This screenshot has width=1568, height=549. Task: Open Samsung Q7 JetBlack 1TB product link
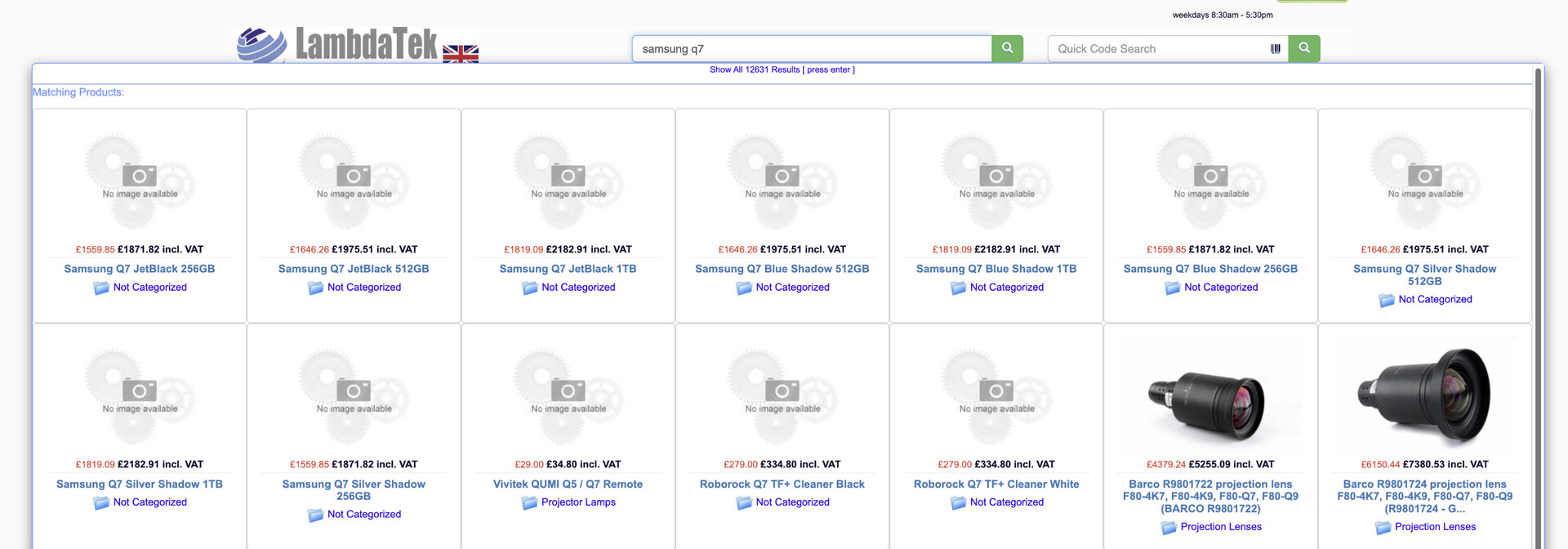pos(568,269)
